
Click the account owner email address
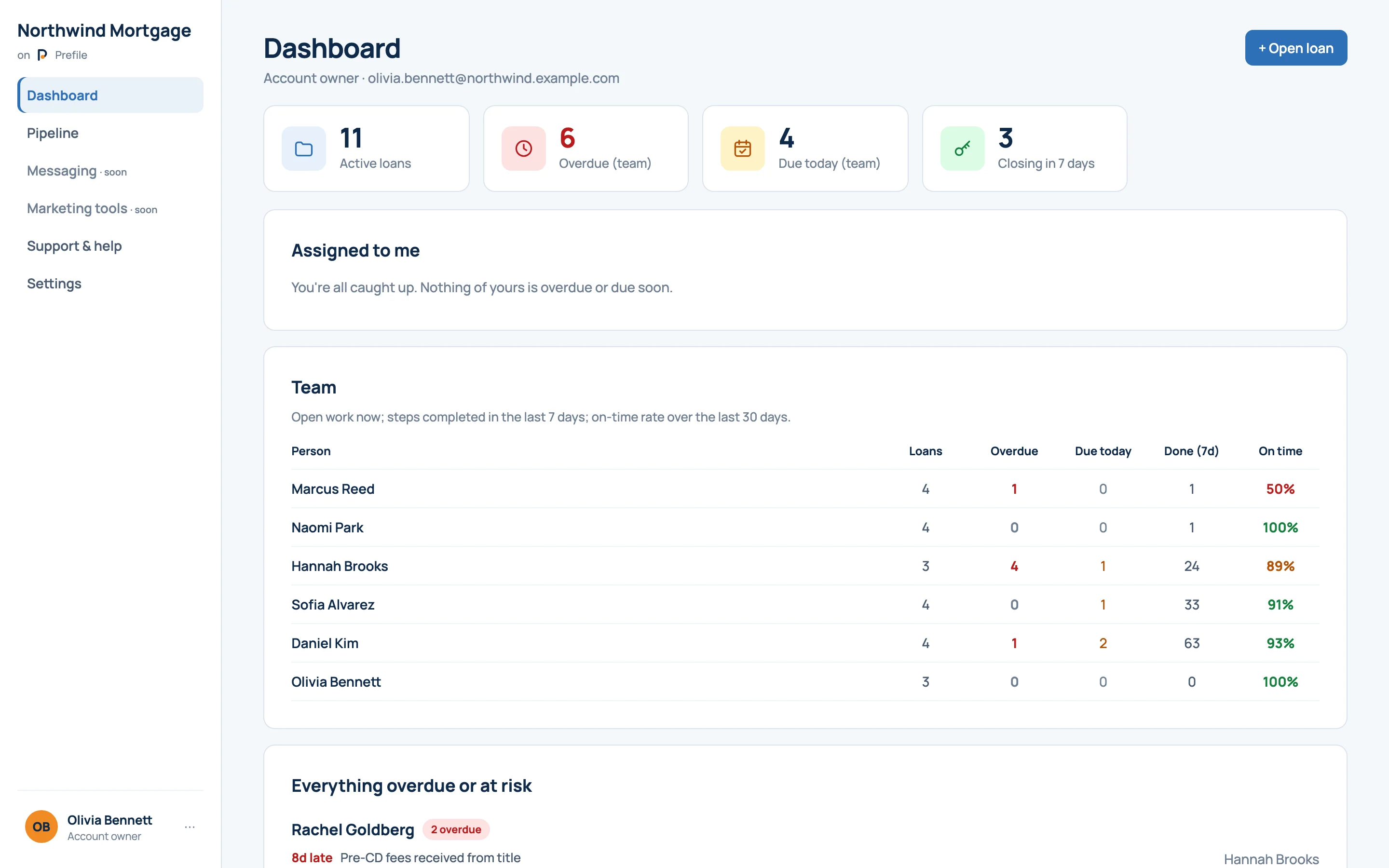(493, 78)
